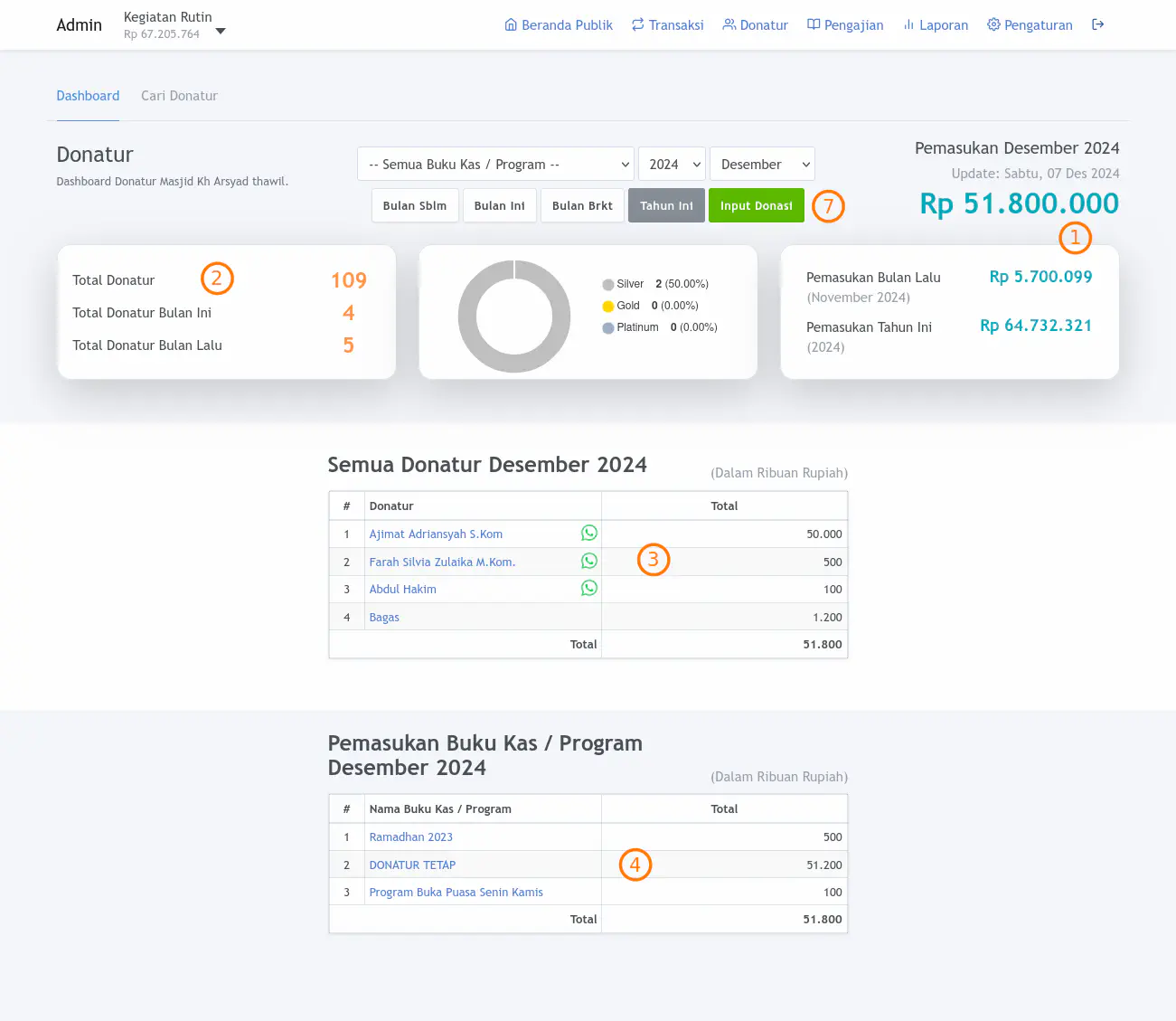Open WhatsApp for Farah Silvia Zulaika
The image size is (1176, 1021).
[589, 561]
